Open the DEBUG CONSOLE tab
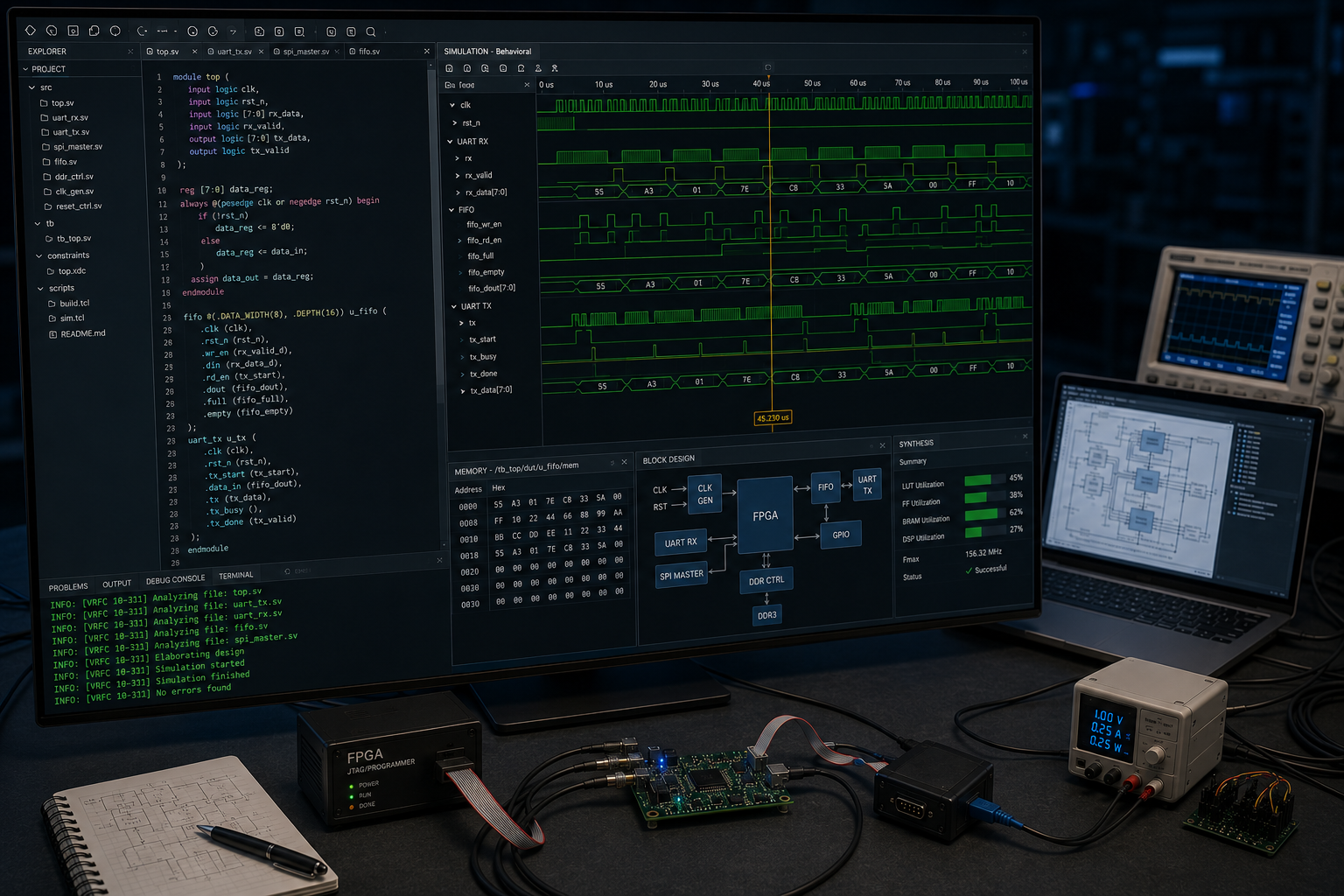This screenshot has height=896, width=1344. coord(175,579)
